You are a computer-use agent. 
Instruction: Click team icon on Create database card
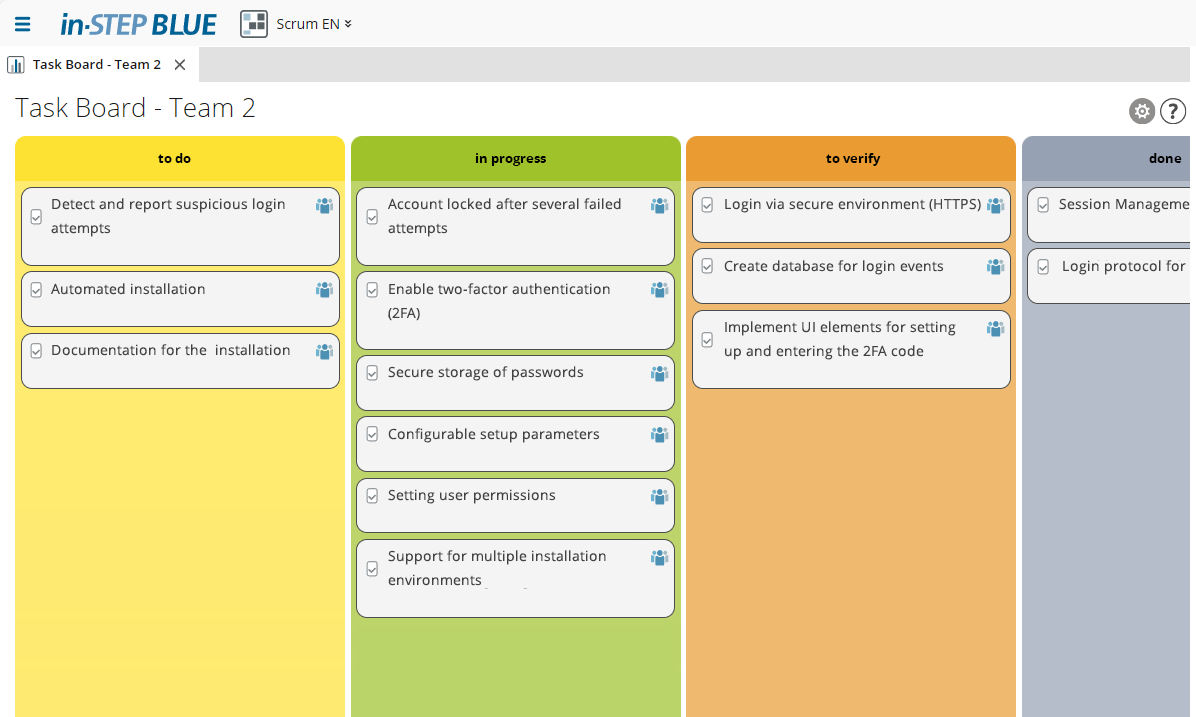tap(995, 267)
